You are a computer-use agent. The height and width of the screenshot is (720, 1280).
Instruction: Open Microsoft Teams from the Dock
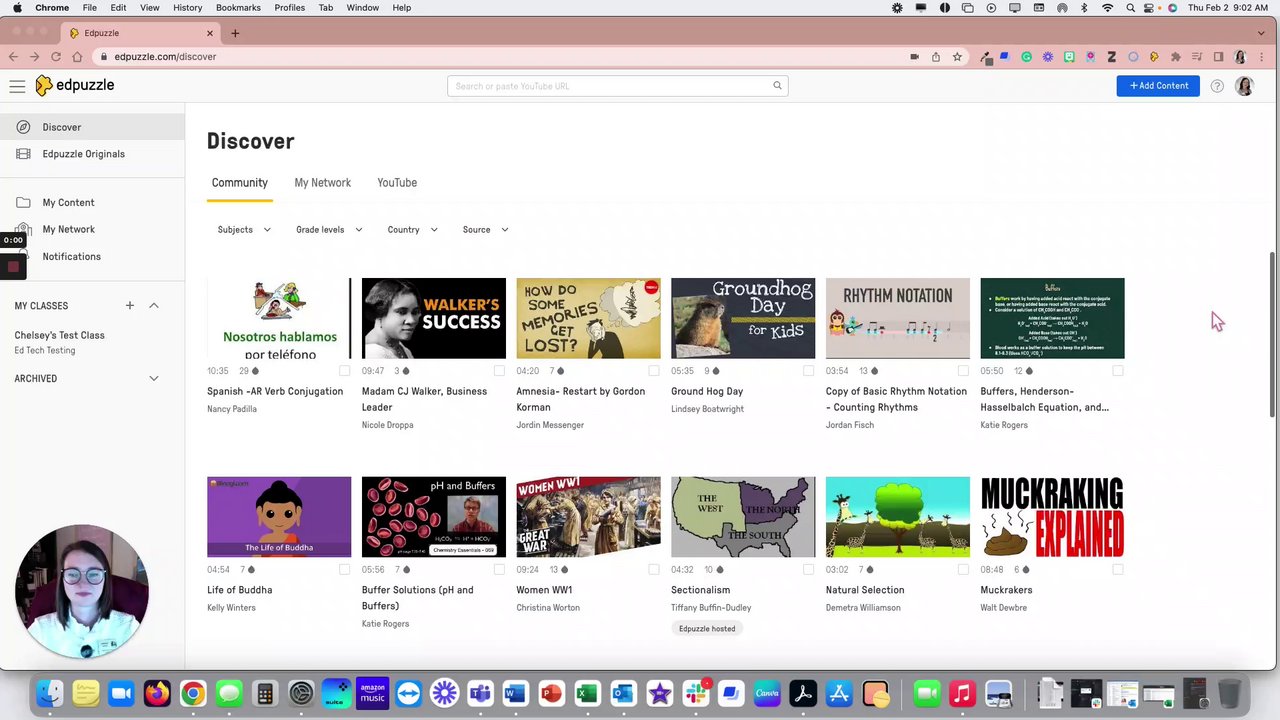point(480,693)
